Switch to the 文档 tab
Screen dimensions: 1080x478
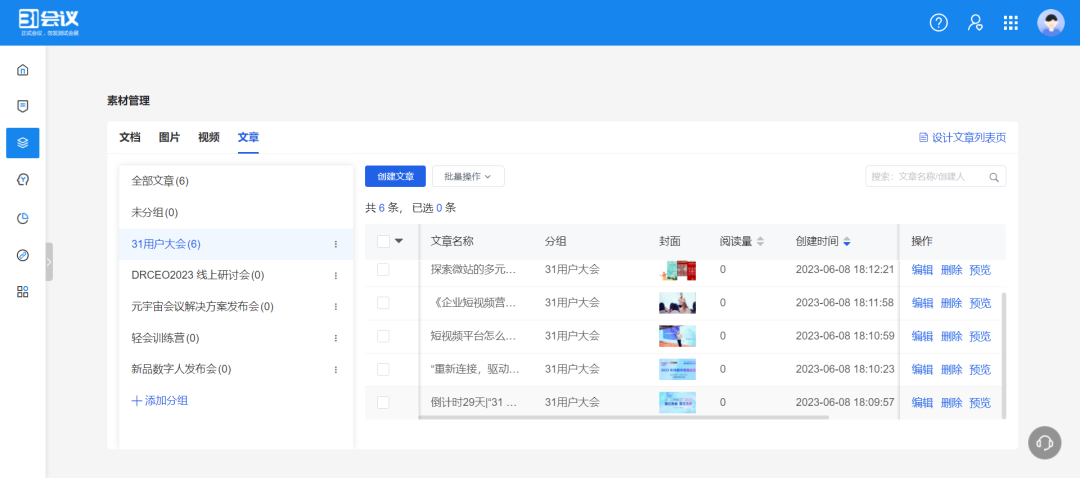(129, 137)
